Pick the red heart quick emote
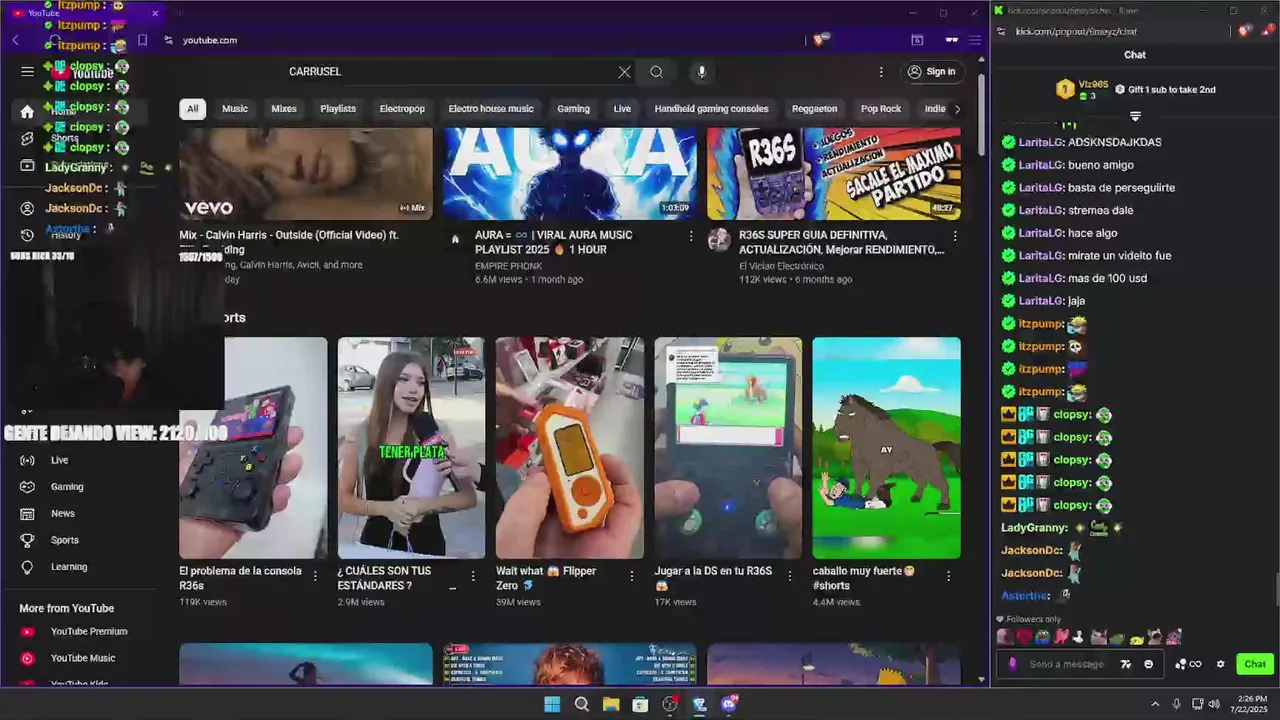Screen dimensions: 1280x720 click(1024, 637)
